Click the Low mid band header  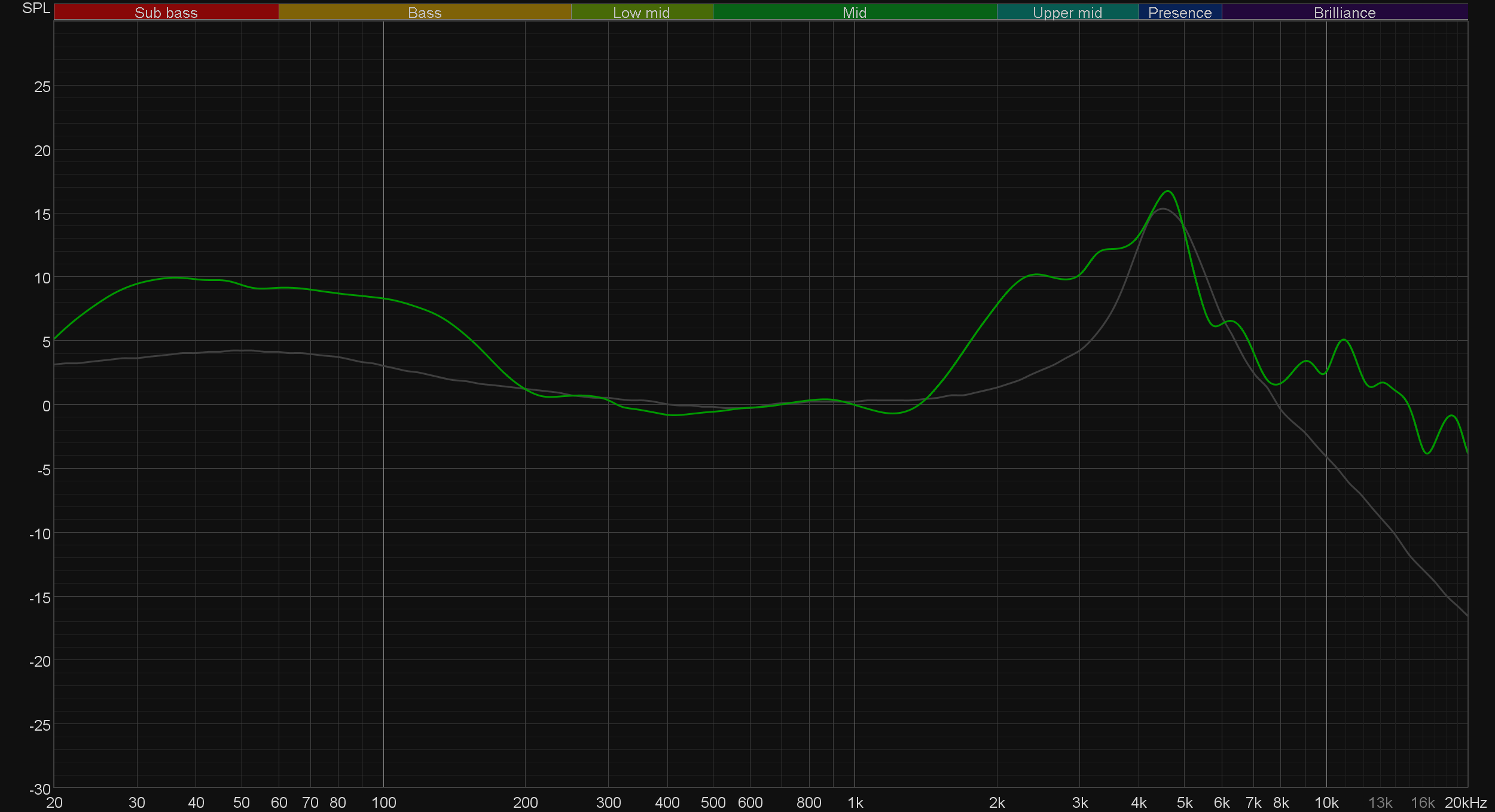pyautogui.click(x=641, y=13)
